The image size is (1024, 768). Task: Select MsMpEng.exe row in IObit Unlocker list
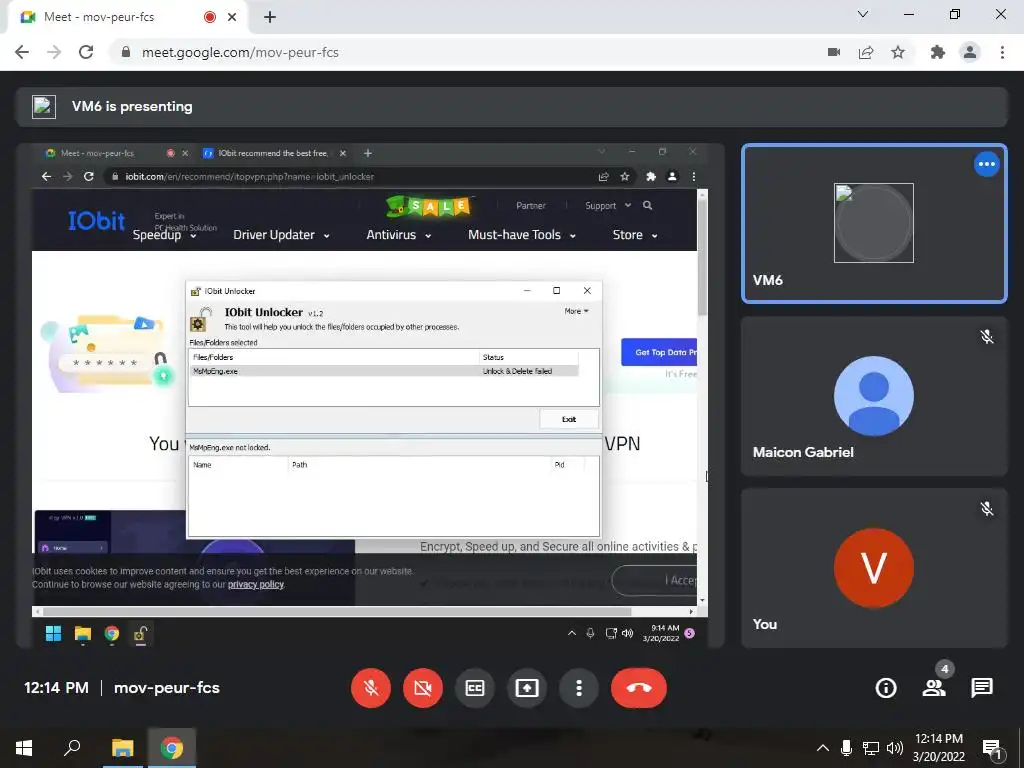385,371
